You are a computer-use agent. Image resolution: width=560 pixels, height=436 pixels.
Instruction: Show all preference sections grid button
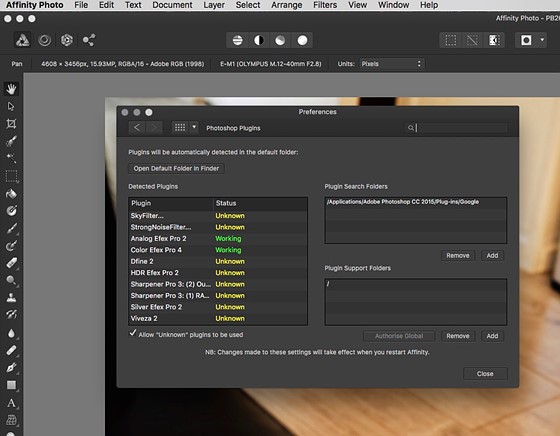(x=180, y=127)
